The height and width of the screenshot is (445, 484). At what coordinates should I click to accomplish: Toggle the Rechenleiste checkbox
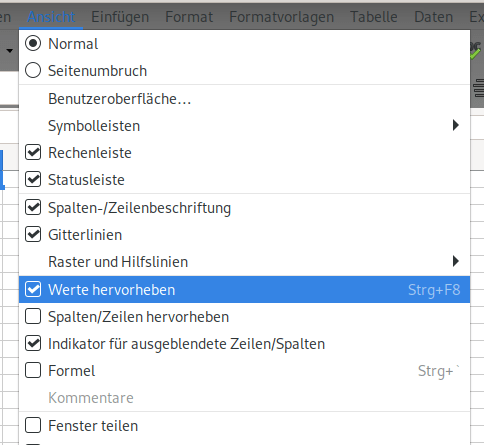coord(33,153)
